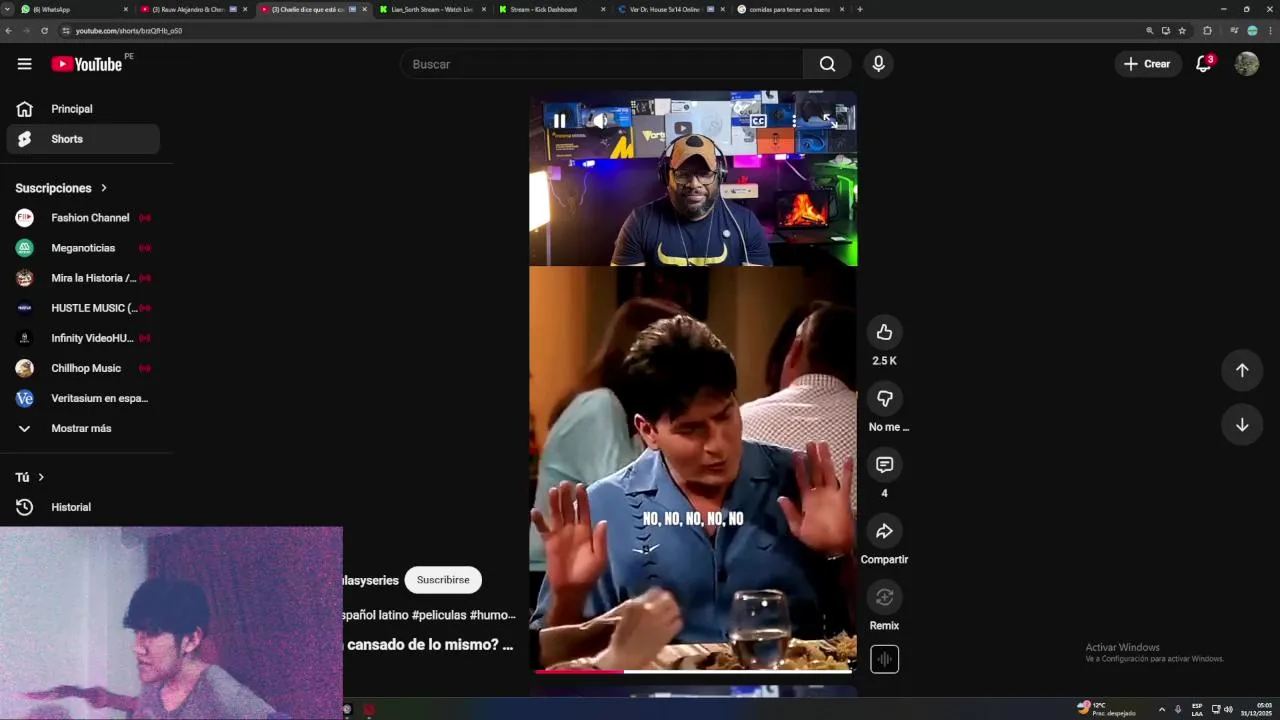Pause the playing Short
Screen dimensions: 1280x720
click(559, 121)
